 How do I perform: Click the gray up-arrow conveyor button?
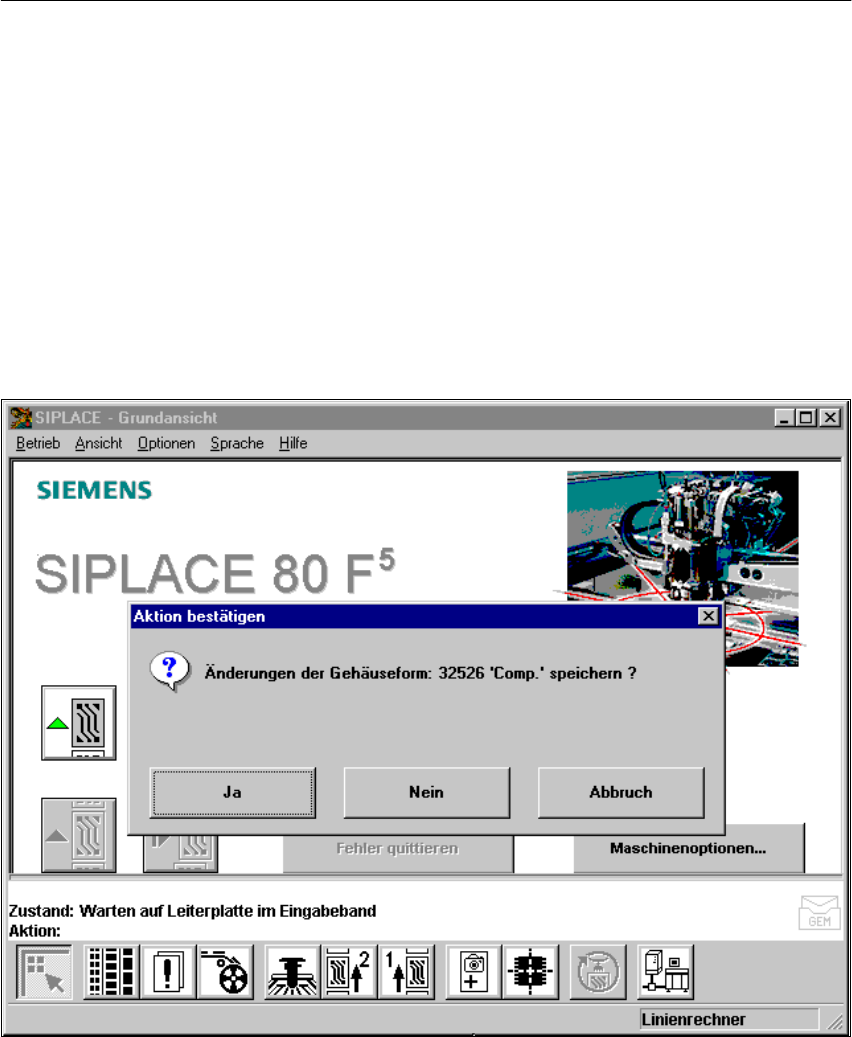[79, 835]
